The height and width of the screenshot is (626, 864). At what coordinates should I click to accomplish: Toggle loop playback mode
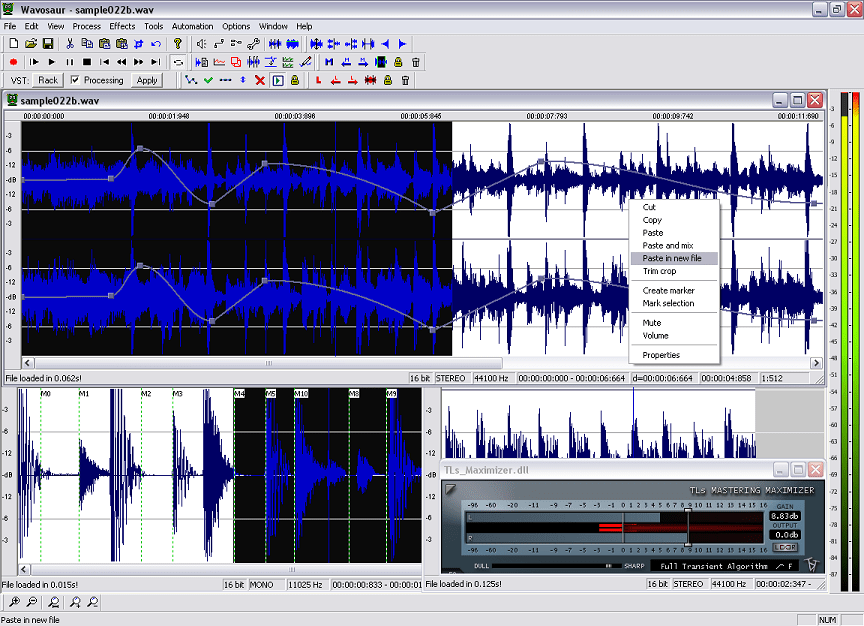point(178,62)
